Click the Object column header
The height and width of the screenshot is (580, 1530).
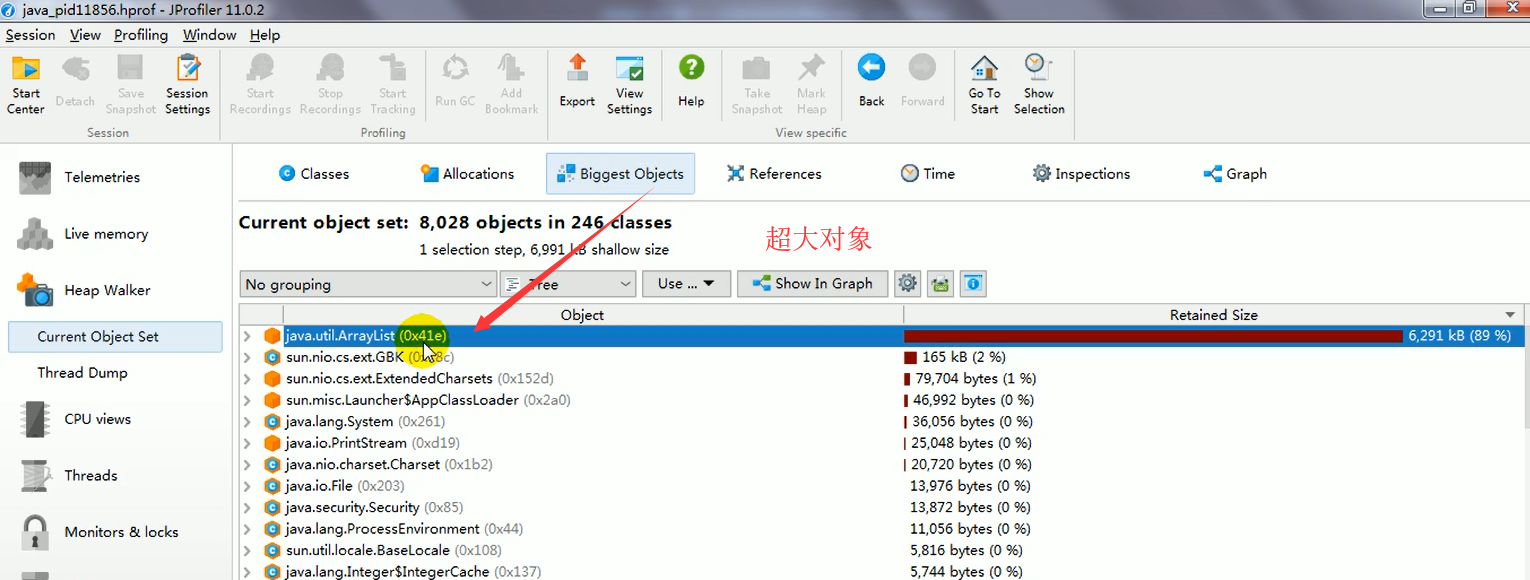point(582,315)
